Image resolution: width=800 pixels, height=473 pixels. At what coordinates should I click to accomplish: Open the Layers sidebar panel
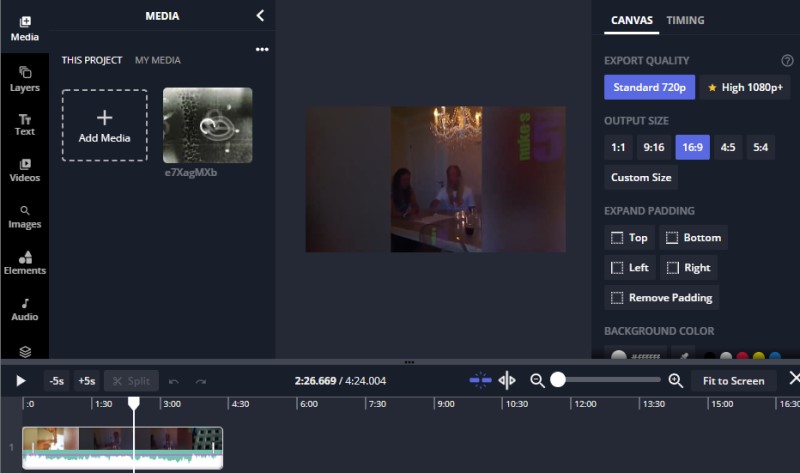[24, 79]
